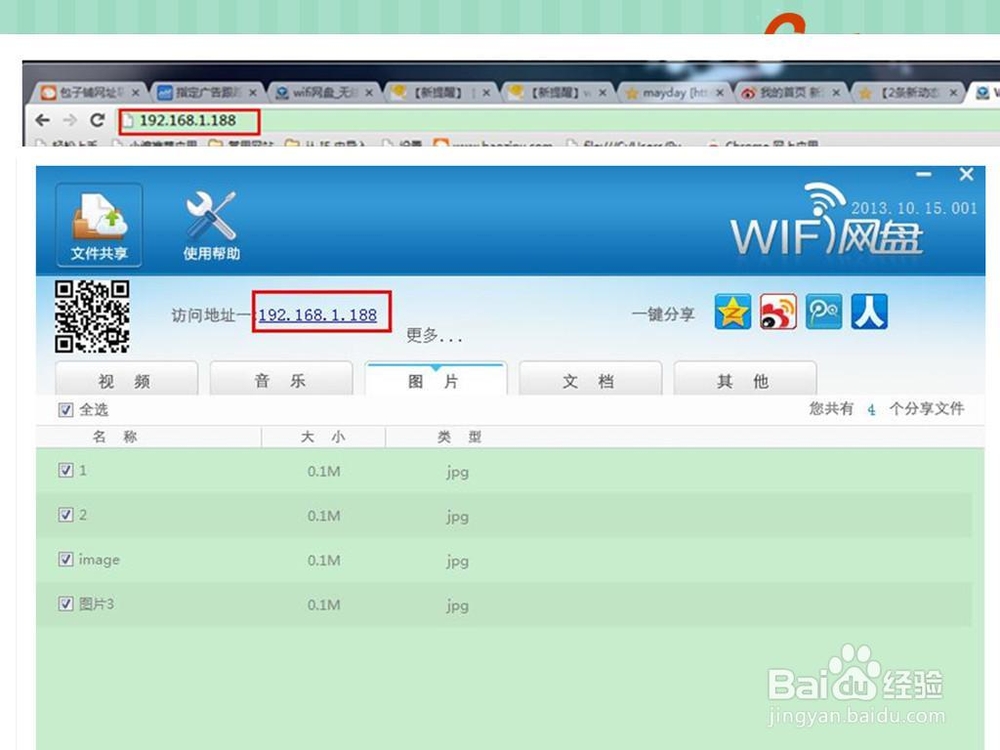Switch to the 包子铺网址 browser tab
Screen dimensions: 1000x750
coord(89,92)
